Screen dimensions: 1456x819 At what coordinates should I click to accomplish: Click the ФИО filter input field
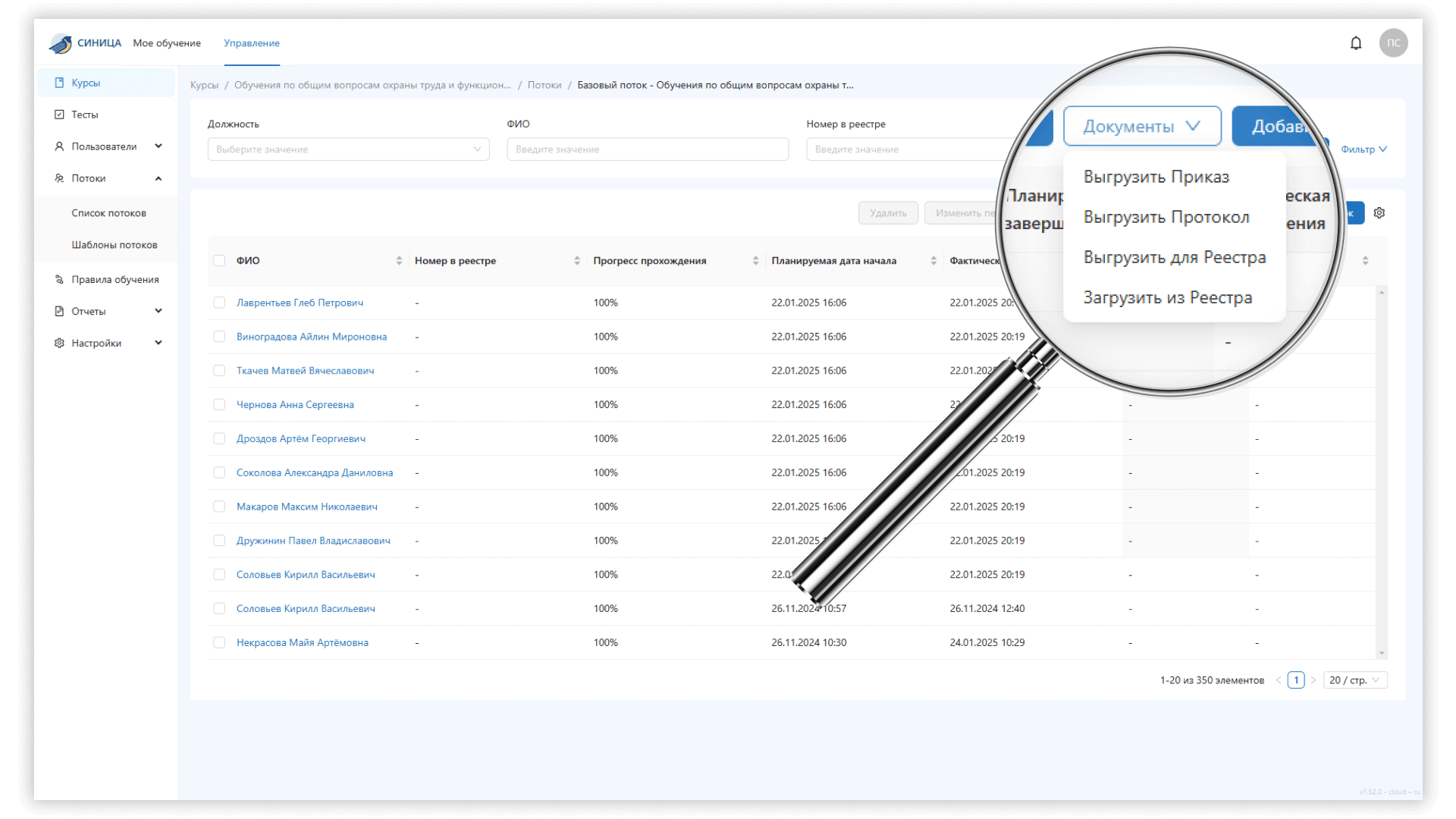coord(647,149)
